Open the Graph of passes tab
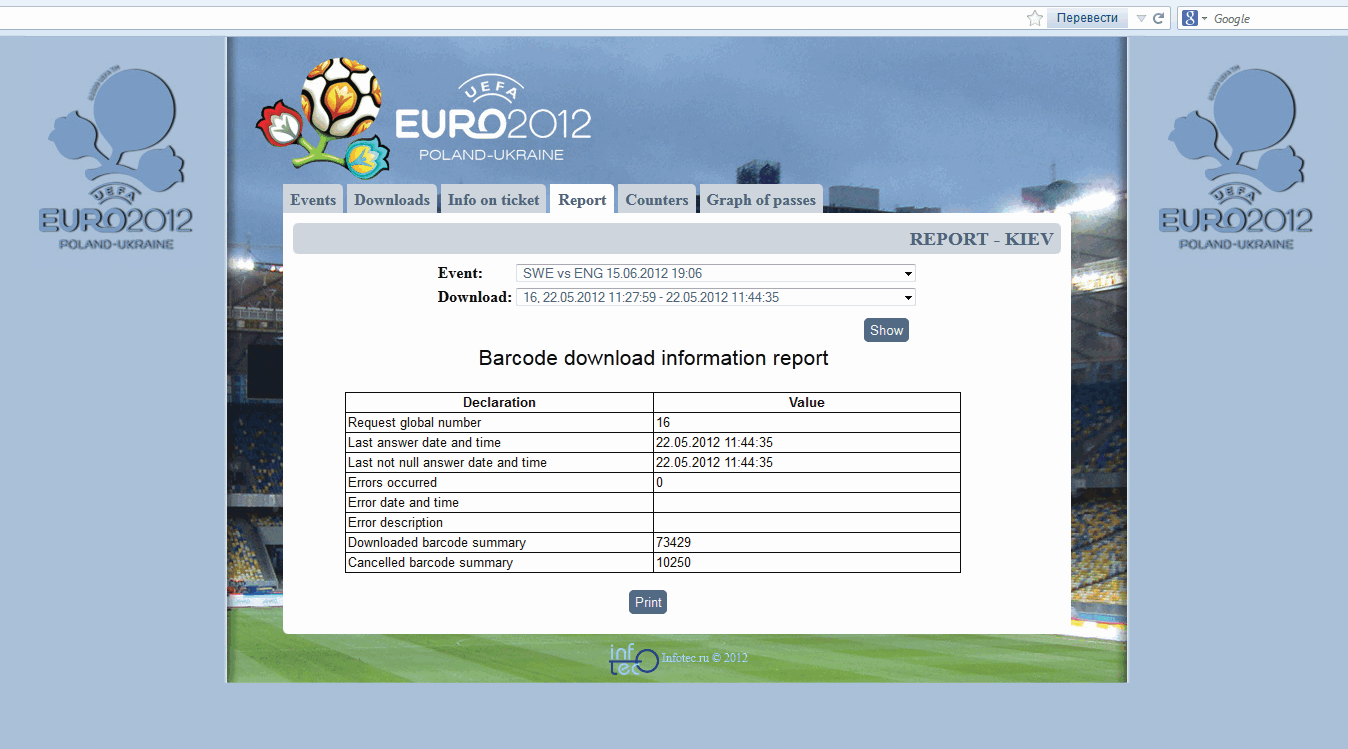The width and height of the screenshot is (1348, 749). pos(760,199)
